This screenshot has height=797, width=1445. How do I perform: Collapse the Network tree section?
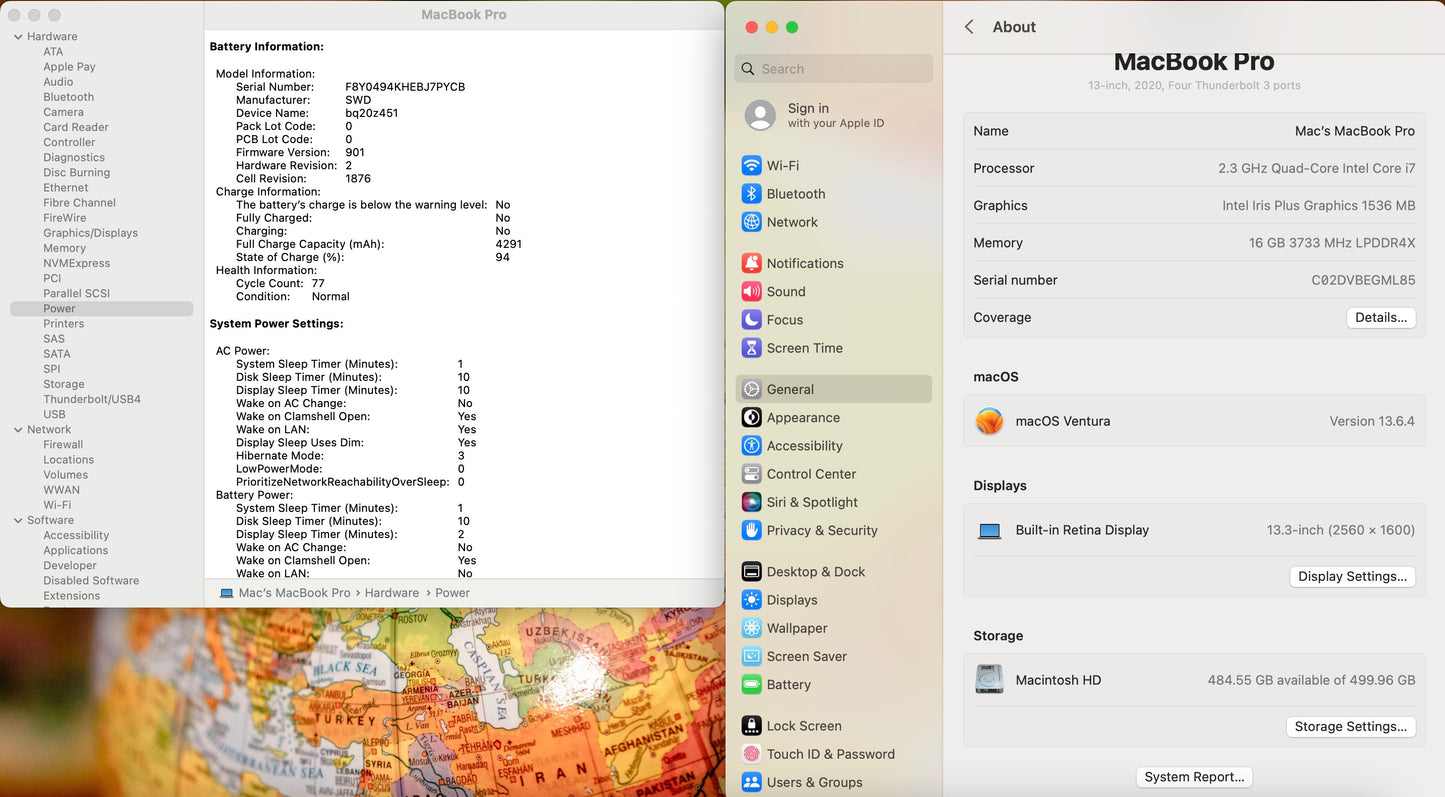pos(18,430)
